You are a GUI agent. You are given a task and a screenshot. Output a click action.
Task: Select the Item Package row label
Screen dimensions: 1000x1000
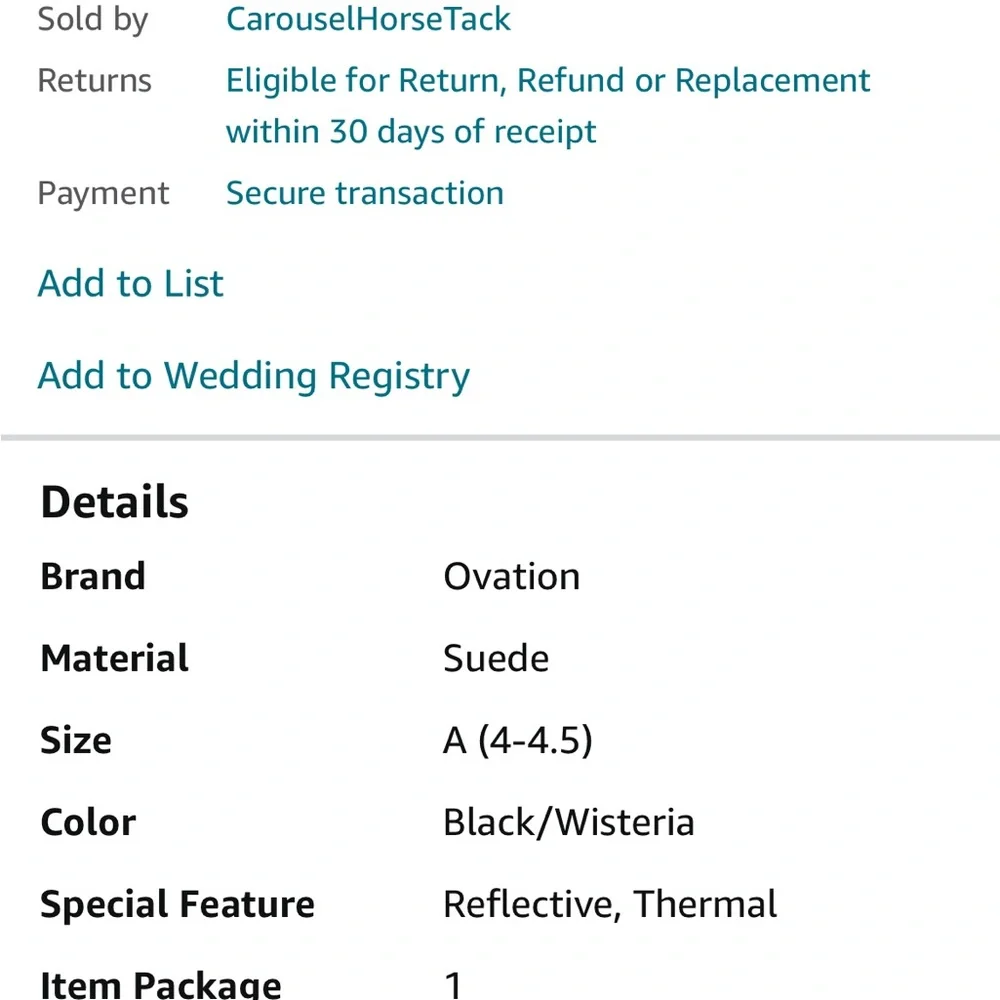click(x=161, y=984)
